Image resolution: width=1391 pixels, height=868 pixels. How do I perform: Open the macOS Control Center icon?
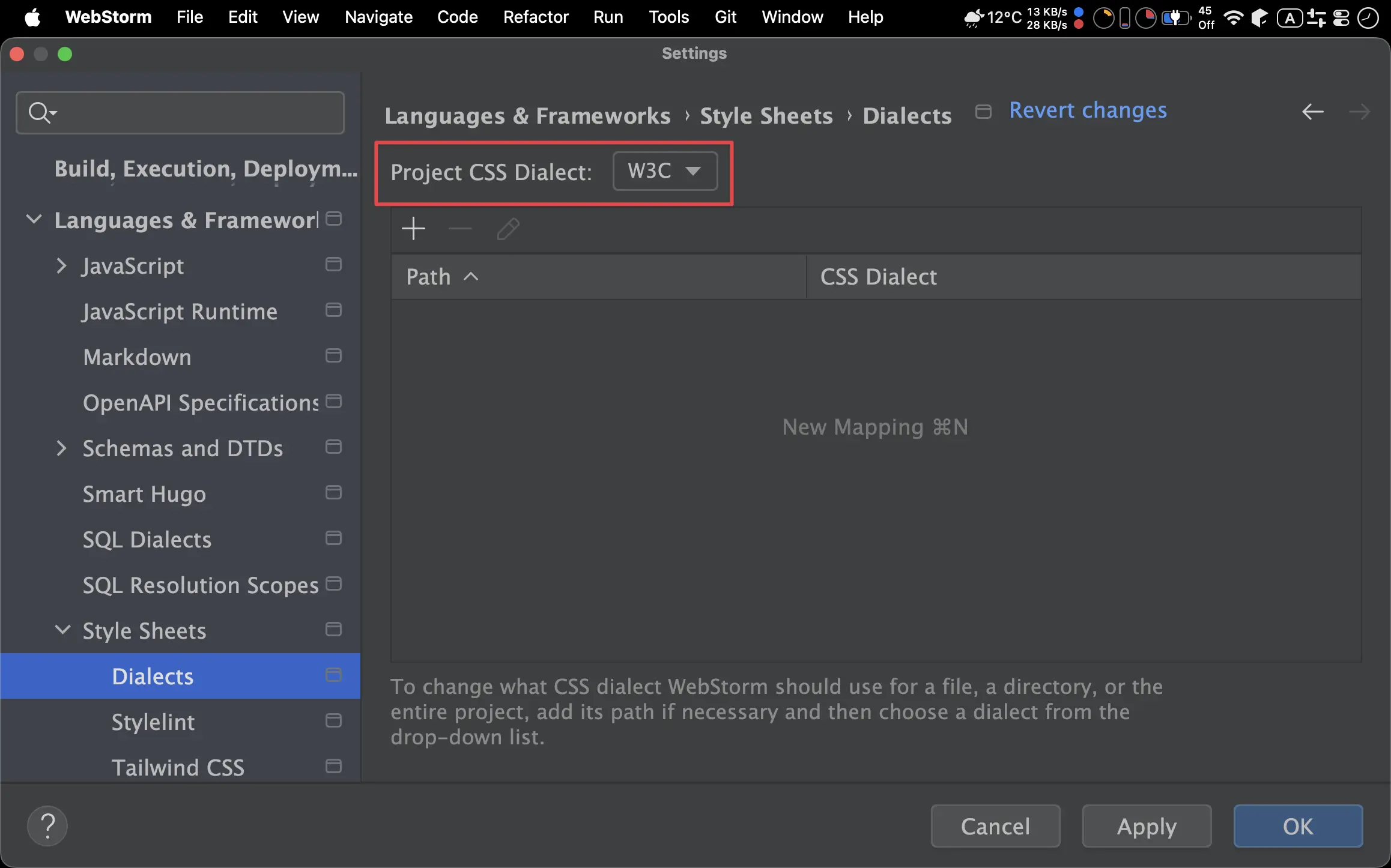1341,17
